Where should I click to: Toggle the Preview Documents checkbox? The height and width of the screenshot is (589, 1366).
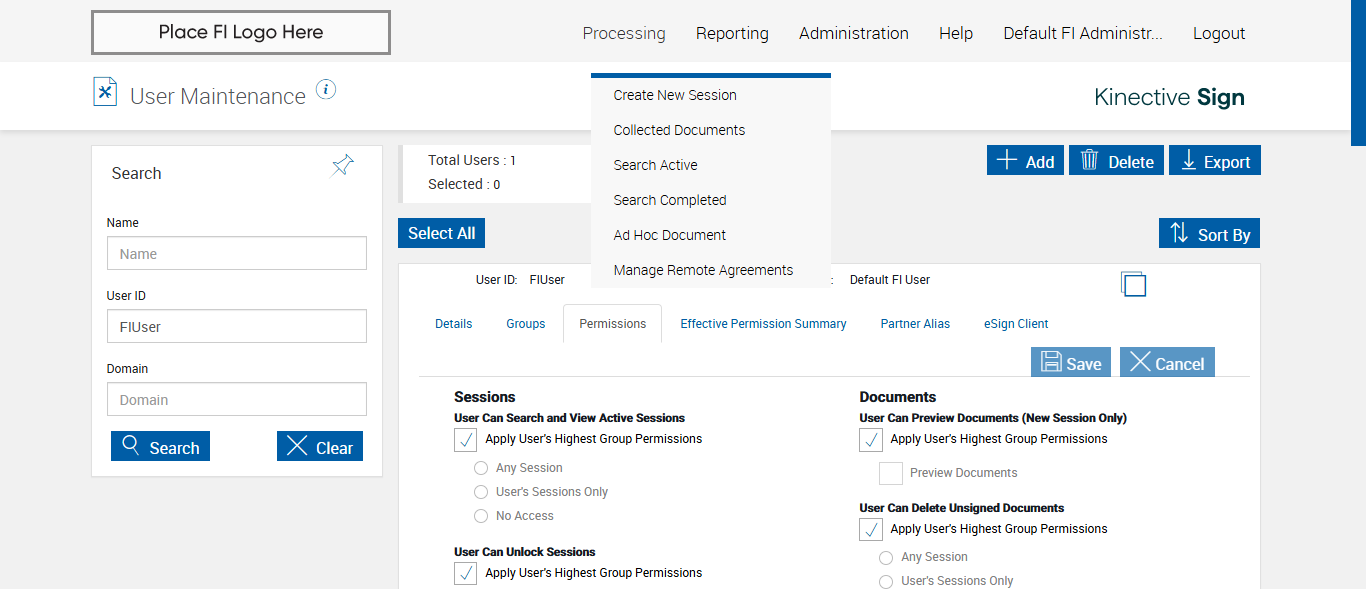click(x=890, y=473)
